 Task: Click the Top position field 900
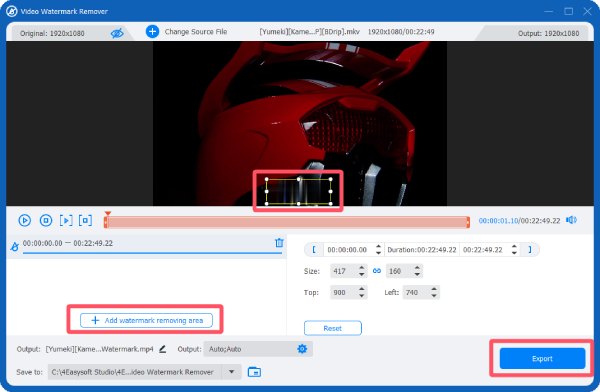point(344,292)
